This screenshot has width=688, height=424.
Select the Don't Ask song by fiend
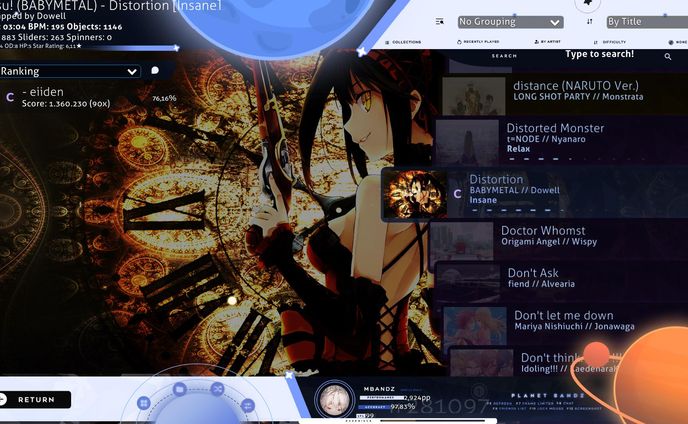(x=562, y=282)
